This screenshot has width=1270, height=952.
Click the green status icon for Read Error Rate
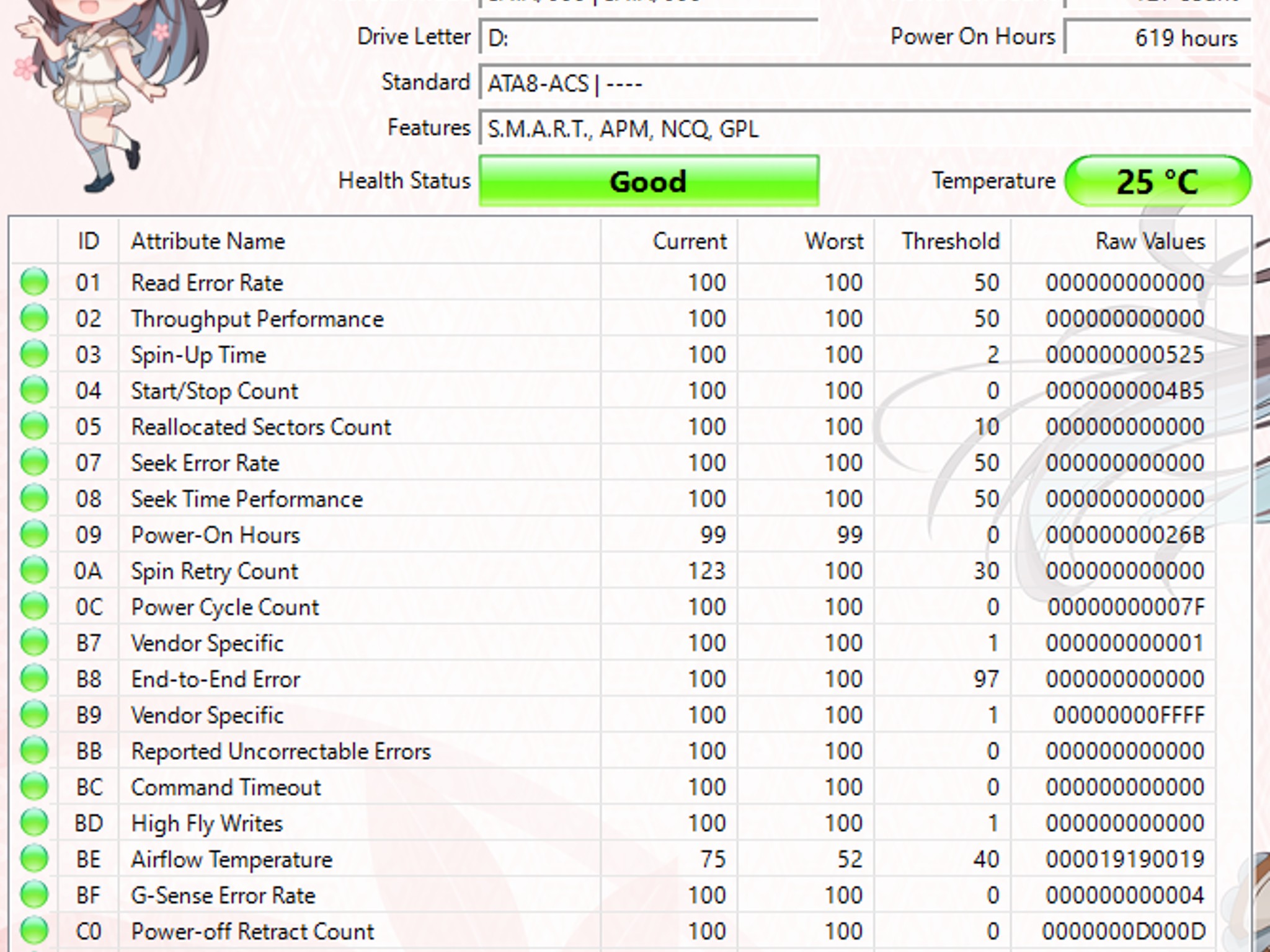click(x=34, y=282)
